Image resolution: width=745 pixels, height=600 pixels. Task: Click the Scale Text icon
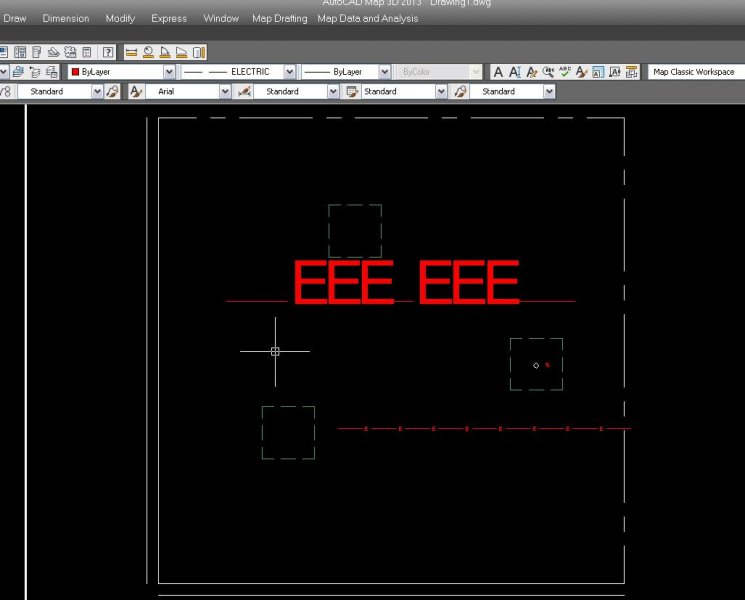point(598,72)
